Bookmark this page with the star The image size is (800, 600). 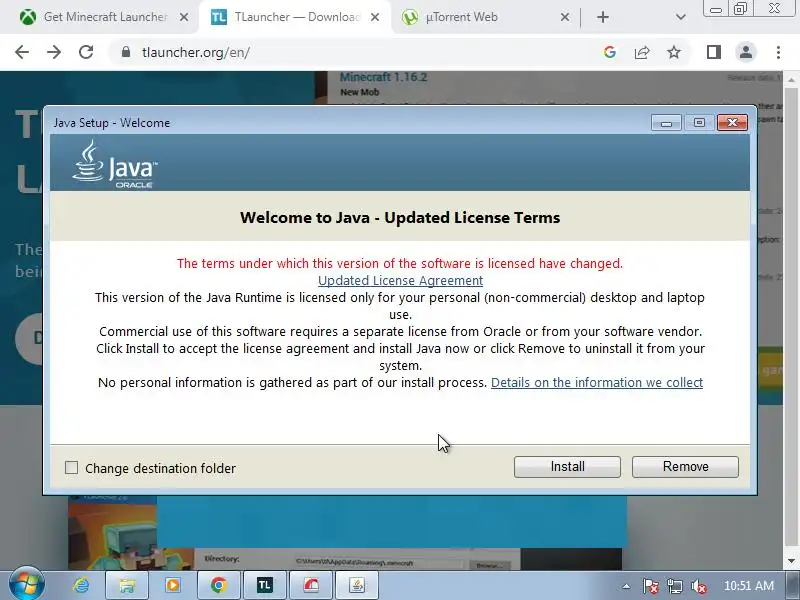tap(674, 52)
